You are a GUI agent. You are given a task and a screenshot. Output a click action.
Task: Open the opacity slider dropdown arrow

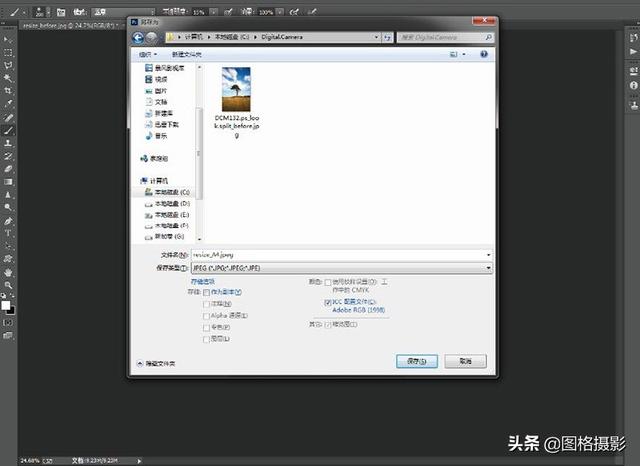tap(213, 12)
